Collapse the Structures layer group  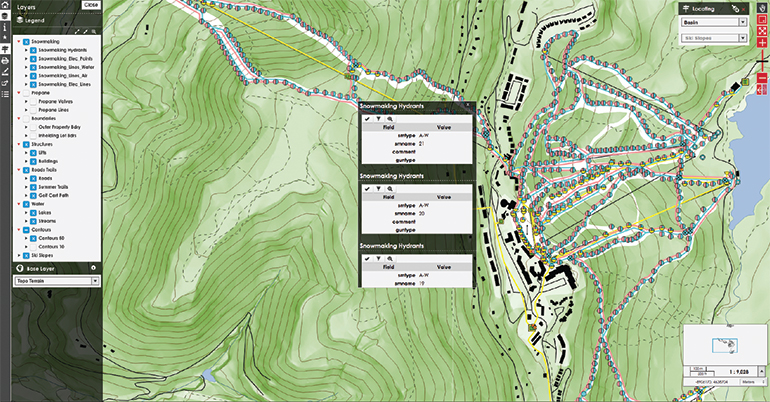[x=19, y=144]
